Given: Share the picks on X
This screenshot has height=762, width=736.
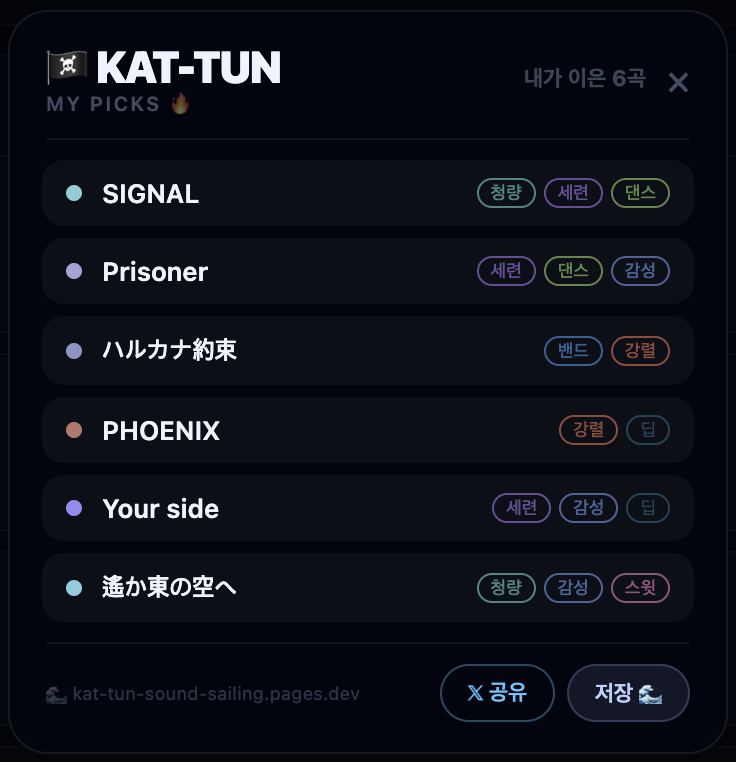Looking at the screenshot, I should click(x=497, y=693).
